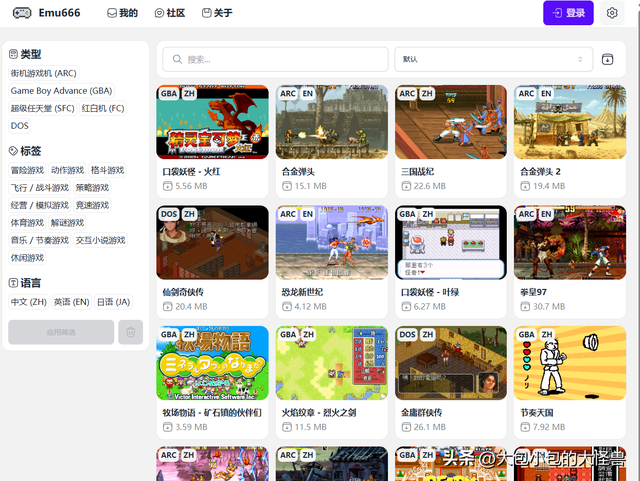Toggle the 策略游戏 tag filter
640x481 pixels.
coord(92,187)
